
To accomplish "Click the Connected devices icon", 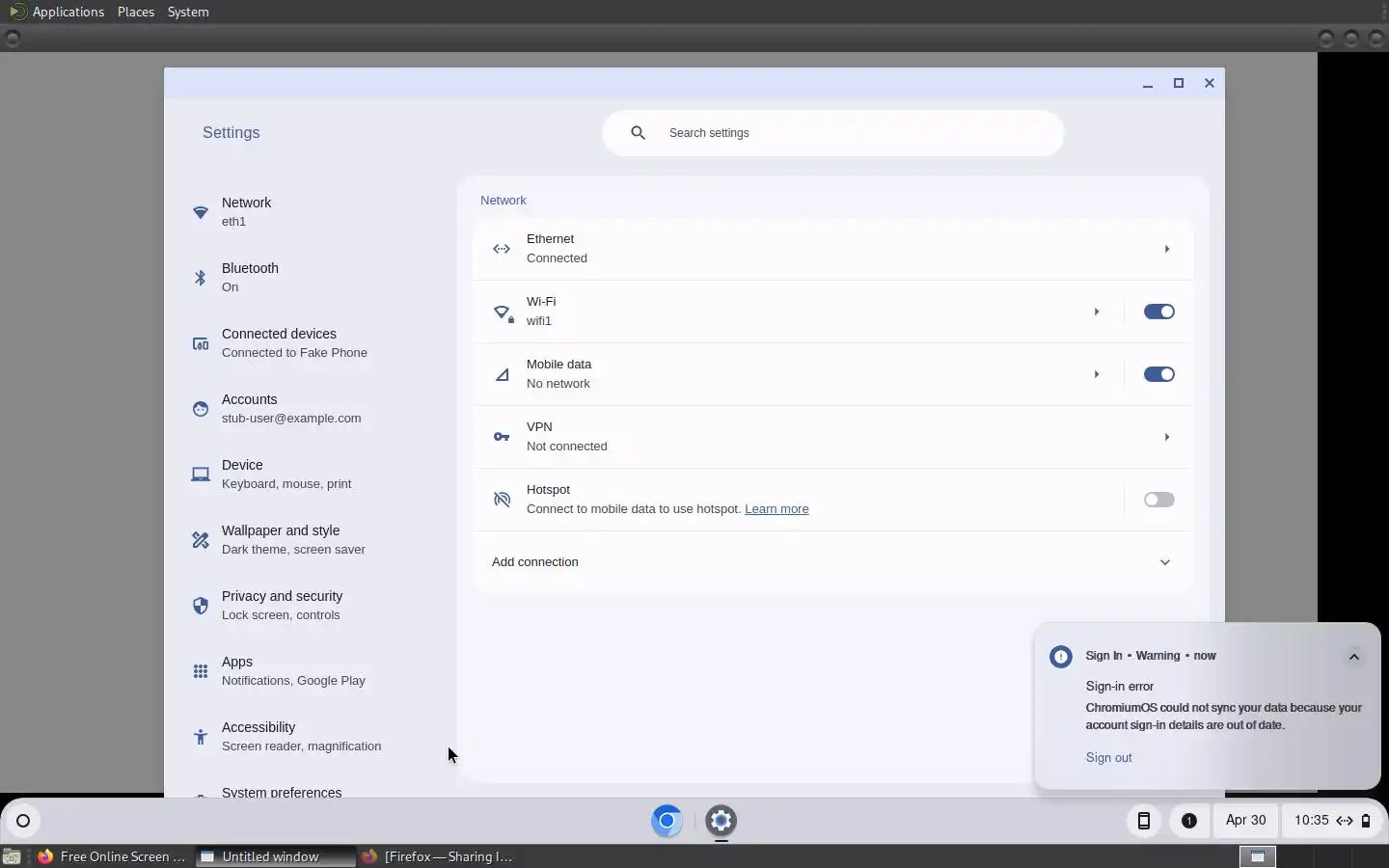I will (x=201, y=343).
